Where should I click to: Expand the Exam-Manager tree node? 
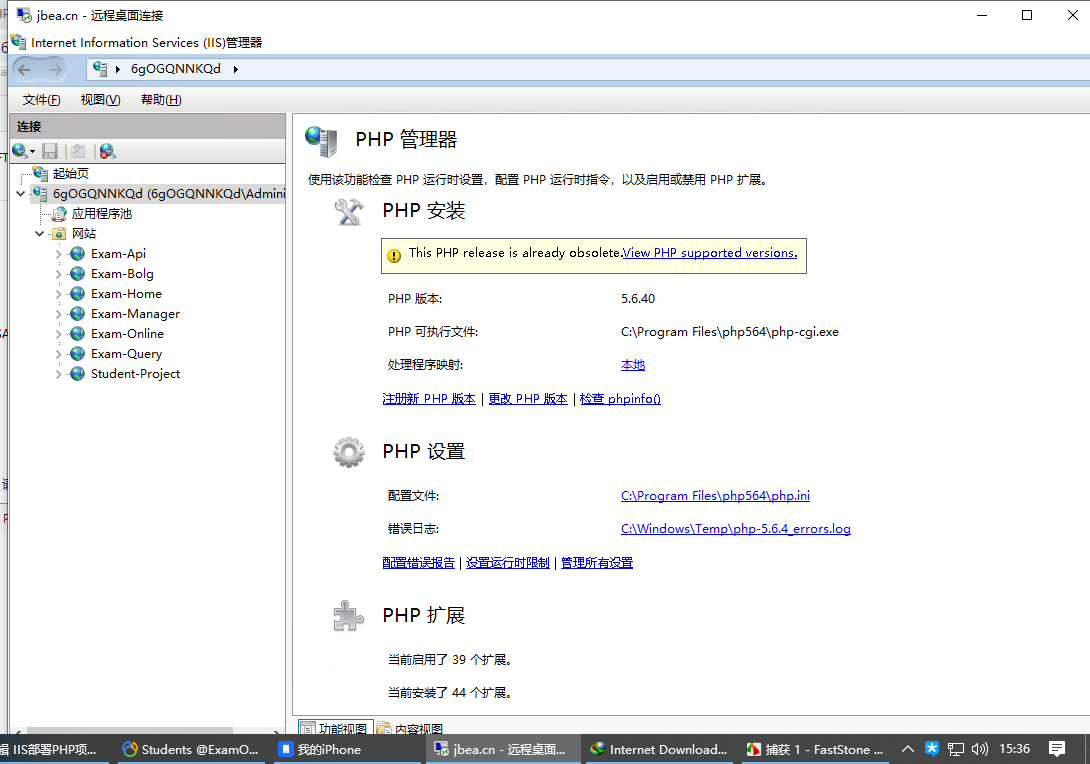[58, 314]
